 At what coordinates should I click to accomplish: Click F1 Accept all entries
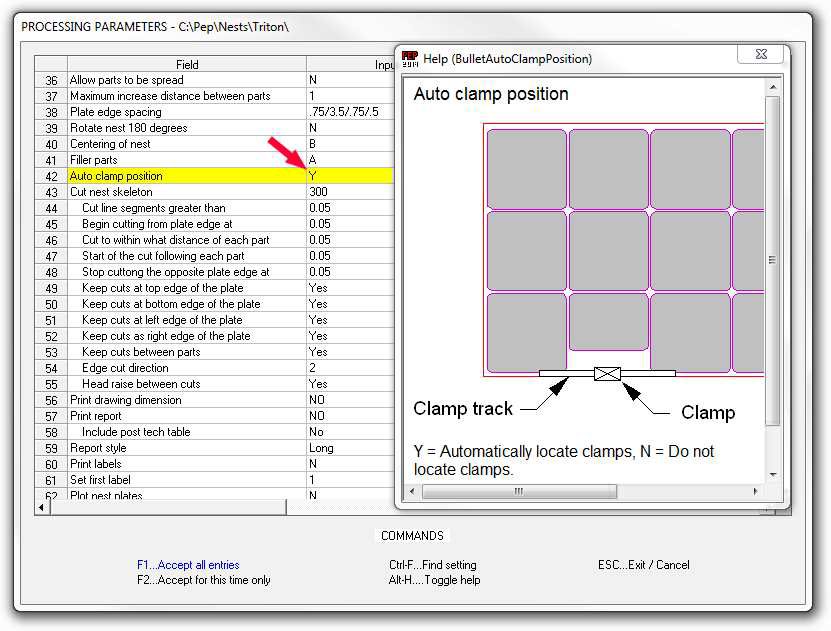pyautogui.click(x=188, y=565)
